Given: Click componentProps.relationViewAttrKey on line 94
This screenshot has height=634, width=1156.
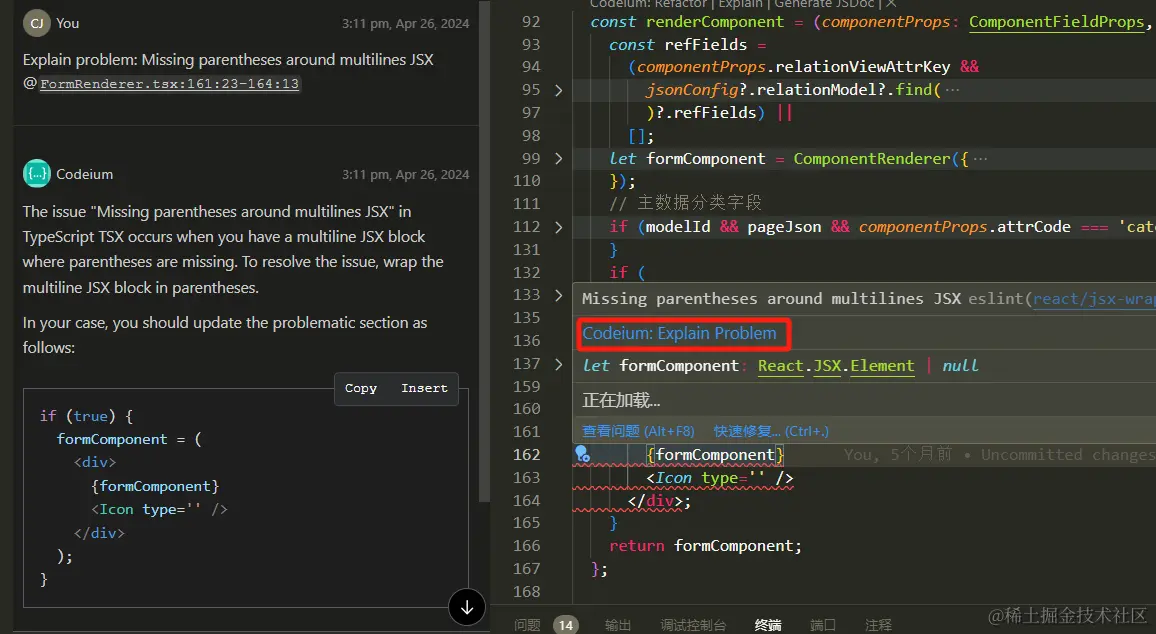Looking at the screenshot, I should pos(793,67).
